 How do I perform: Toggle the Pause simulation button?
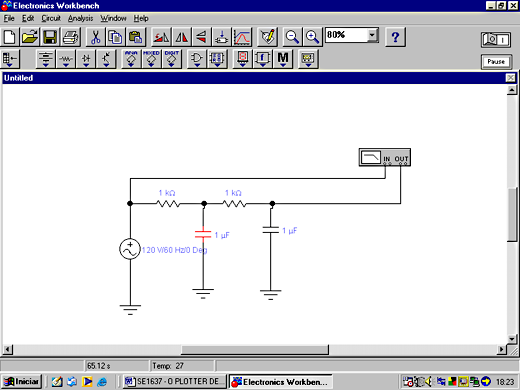point(496,62)
